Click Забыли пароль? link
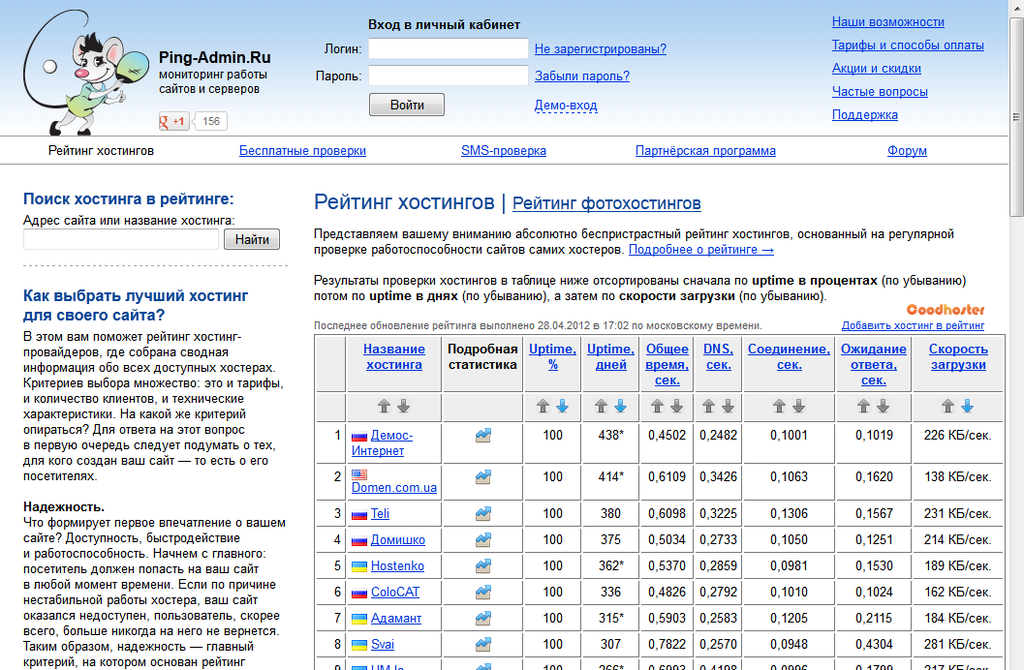 point(582,76)
